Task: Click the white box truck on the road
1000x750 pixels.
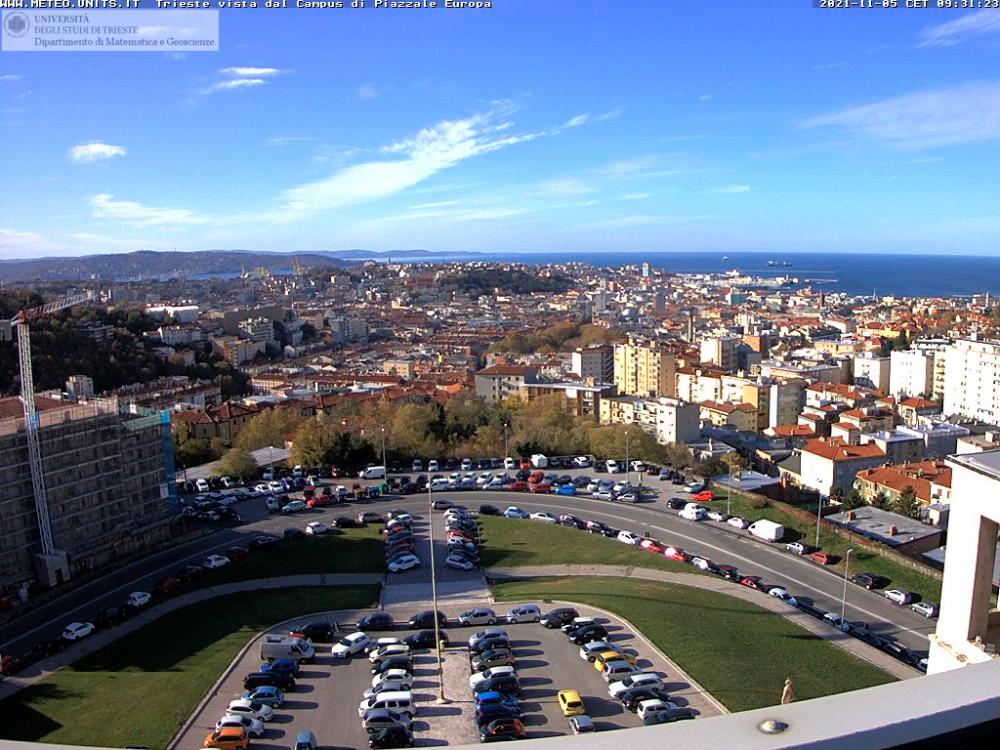Action: [766, 530]
